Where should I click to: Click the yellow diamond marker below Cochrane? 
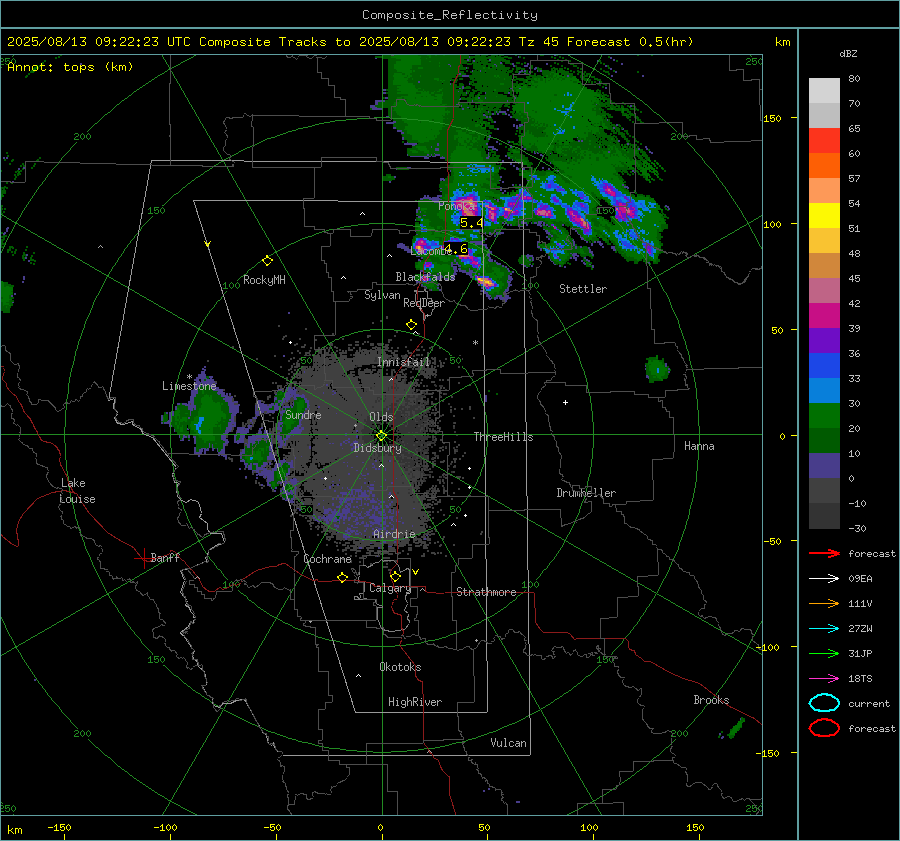tap(342, 577)
